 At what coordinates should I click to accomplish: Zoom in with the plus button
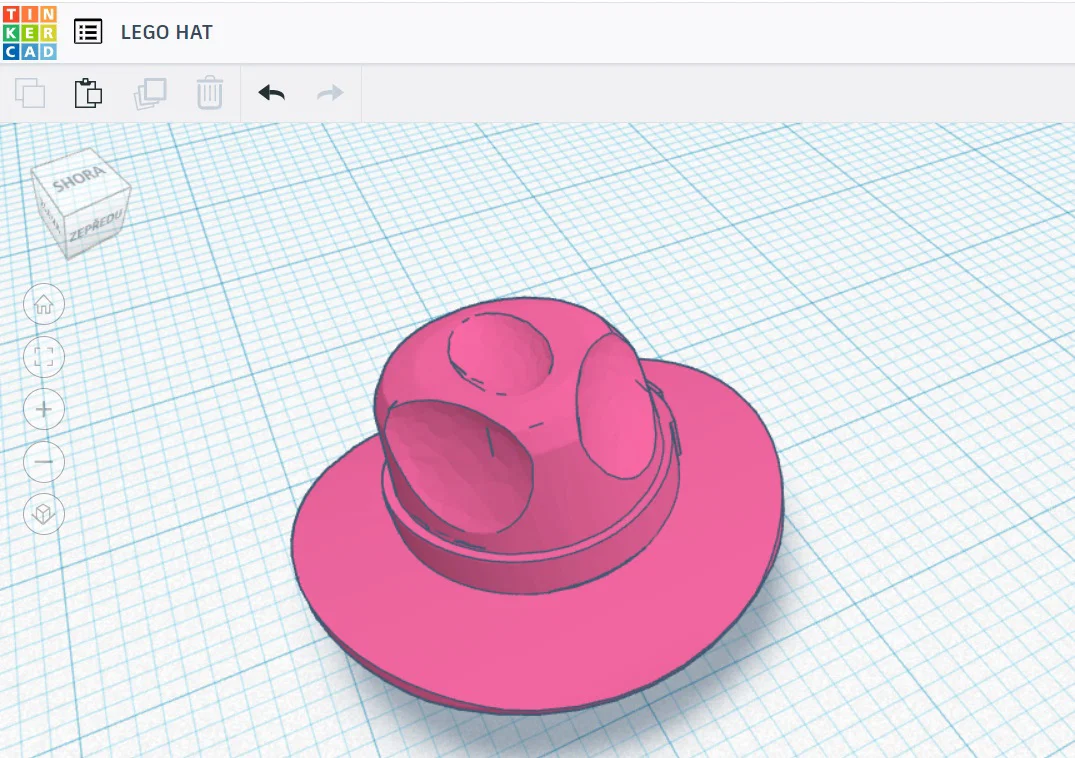pyautogui.click(x=44, y=409)
